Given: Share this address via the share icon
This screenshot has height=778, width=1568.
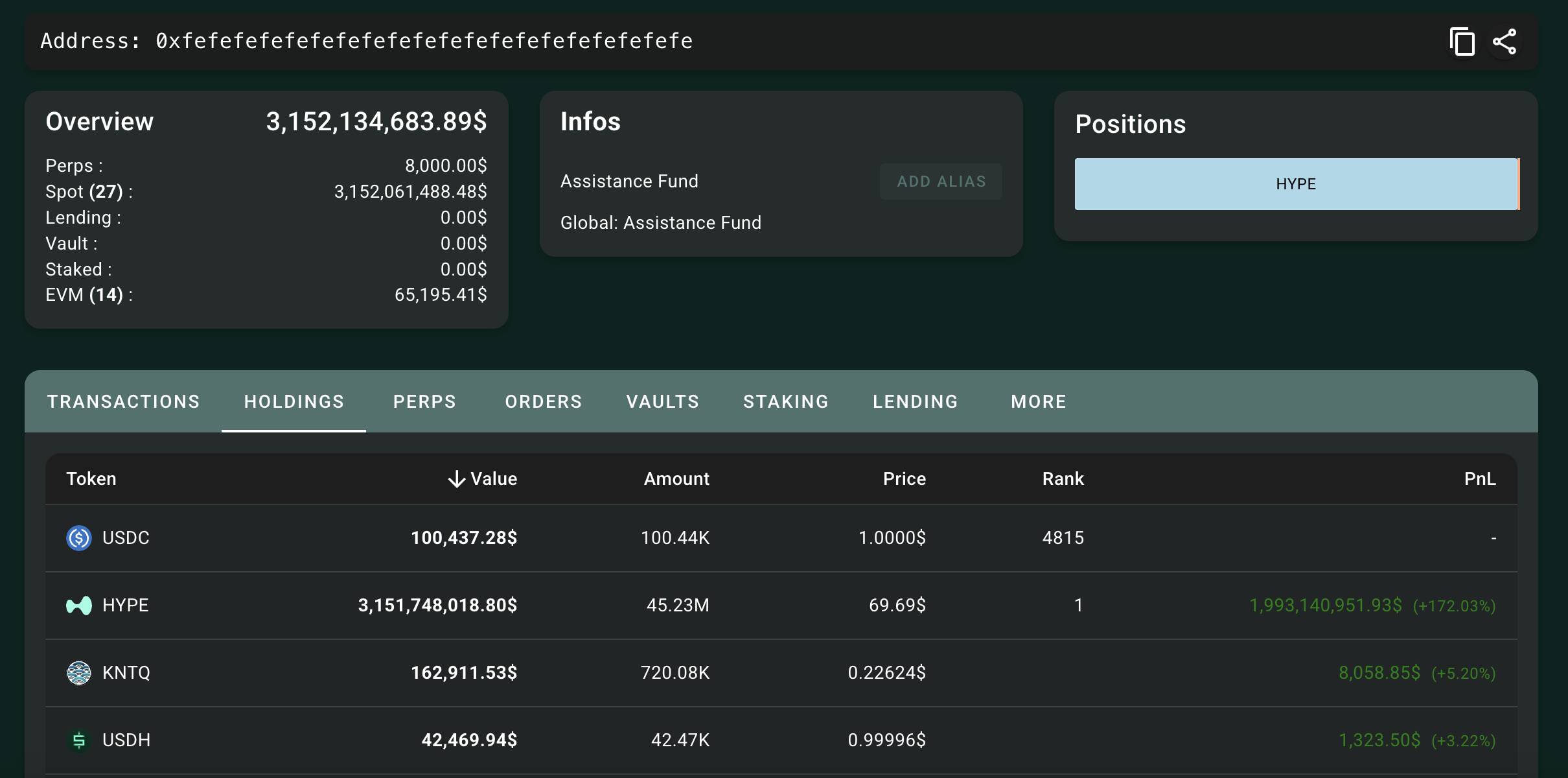Looking at the screenshot, I should tap(1505, 42).
